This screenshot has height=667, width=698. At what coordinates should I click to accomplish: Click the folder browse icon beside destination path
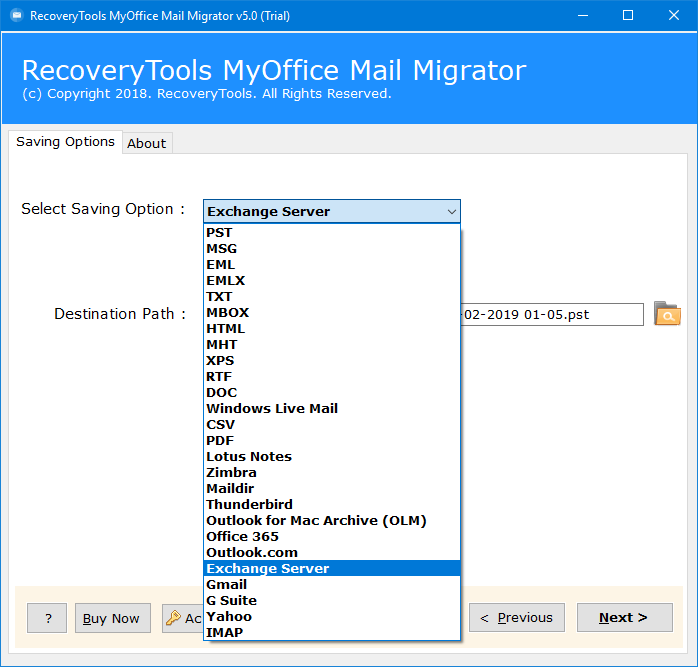[x=666, y=314]
